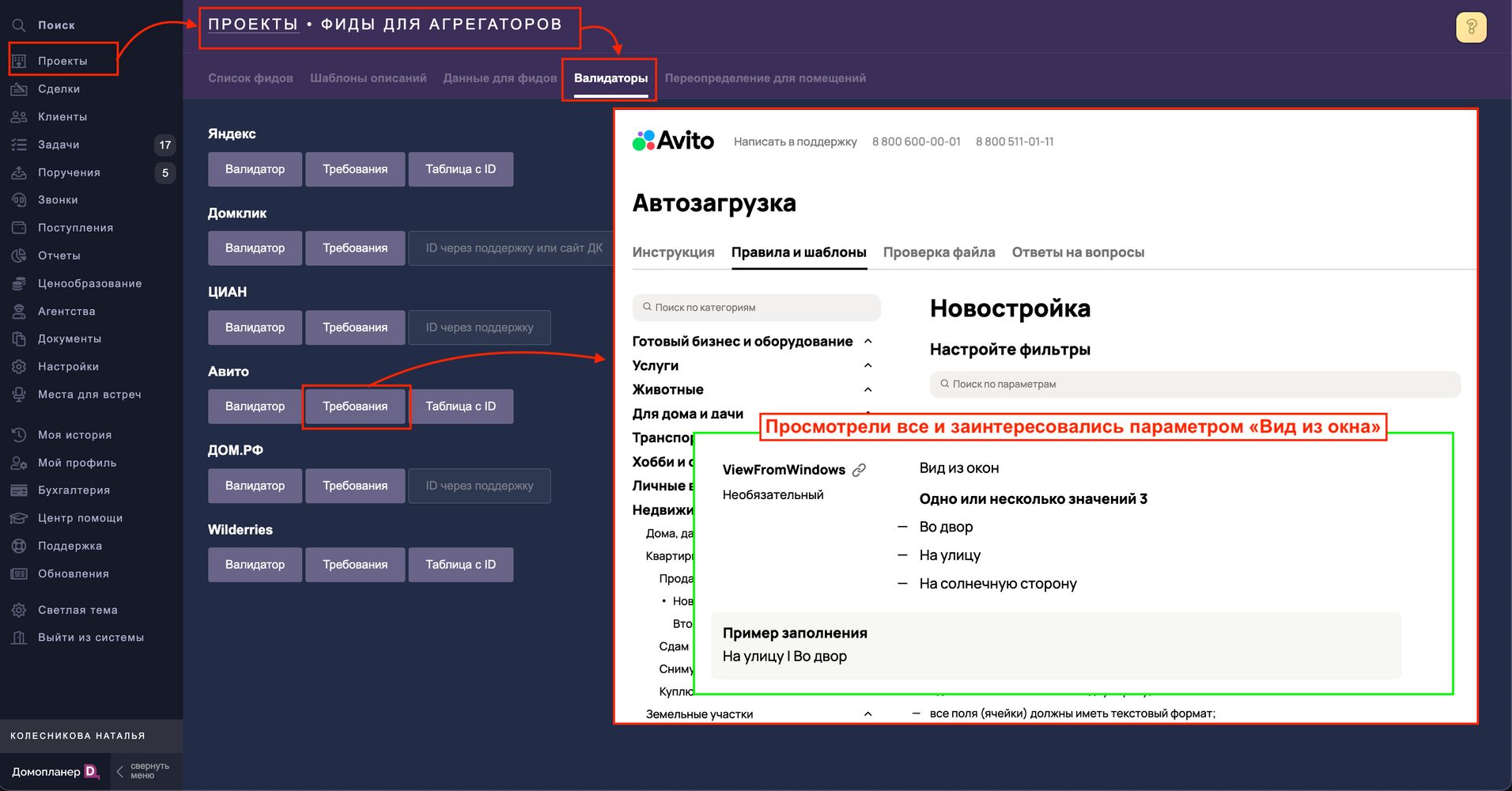Image resolution: width=1512 pixels, height=791 pixels.
Task: Click the Поступления wallet icon
Action: point(19,228)
